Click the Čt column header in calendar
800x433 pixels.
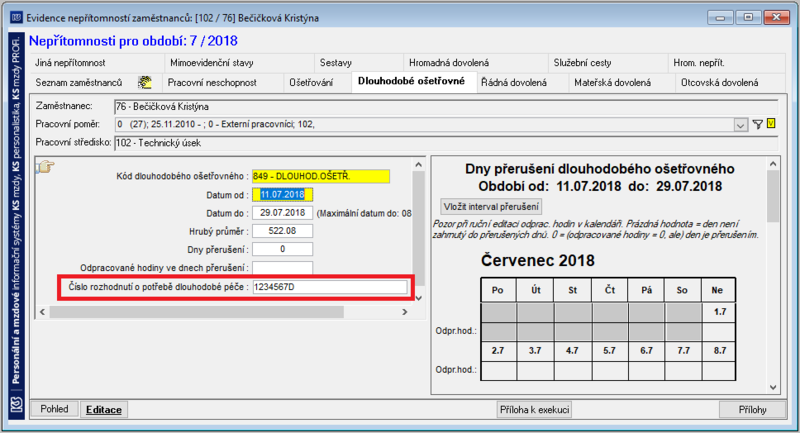coord(610,290)
